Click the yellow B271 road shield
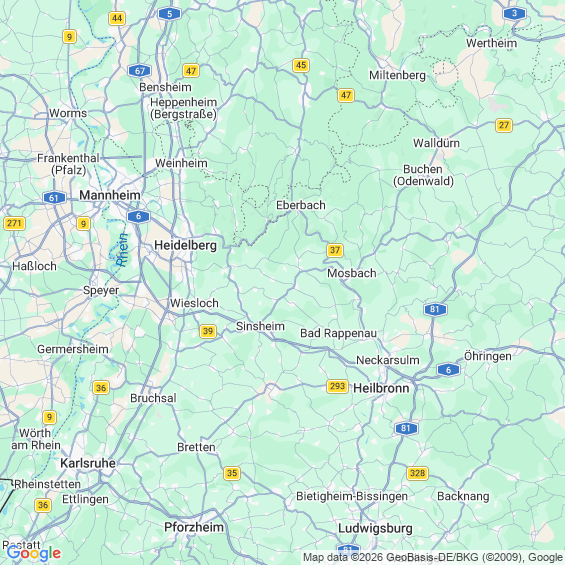 (14, 223)
